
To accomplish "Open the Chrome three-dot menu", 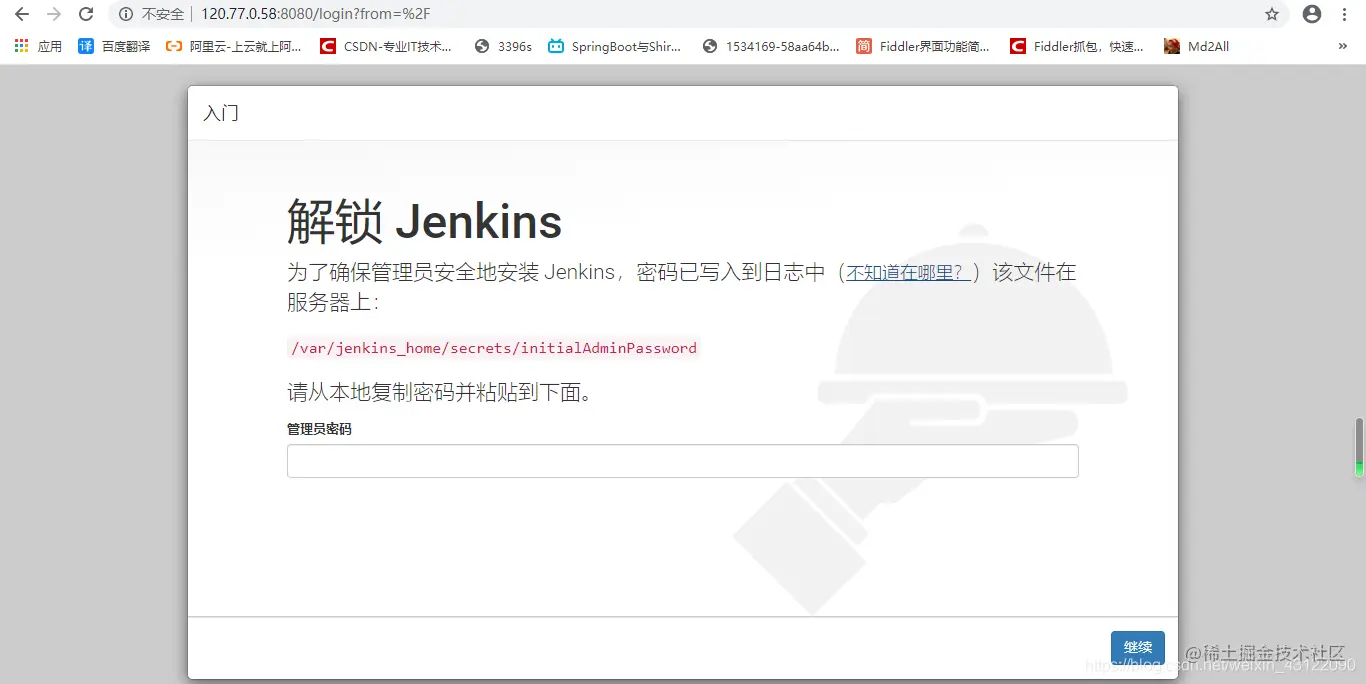I will pos(1345,14).
